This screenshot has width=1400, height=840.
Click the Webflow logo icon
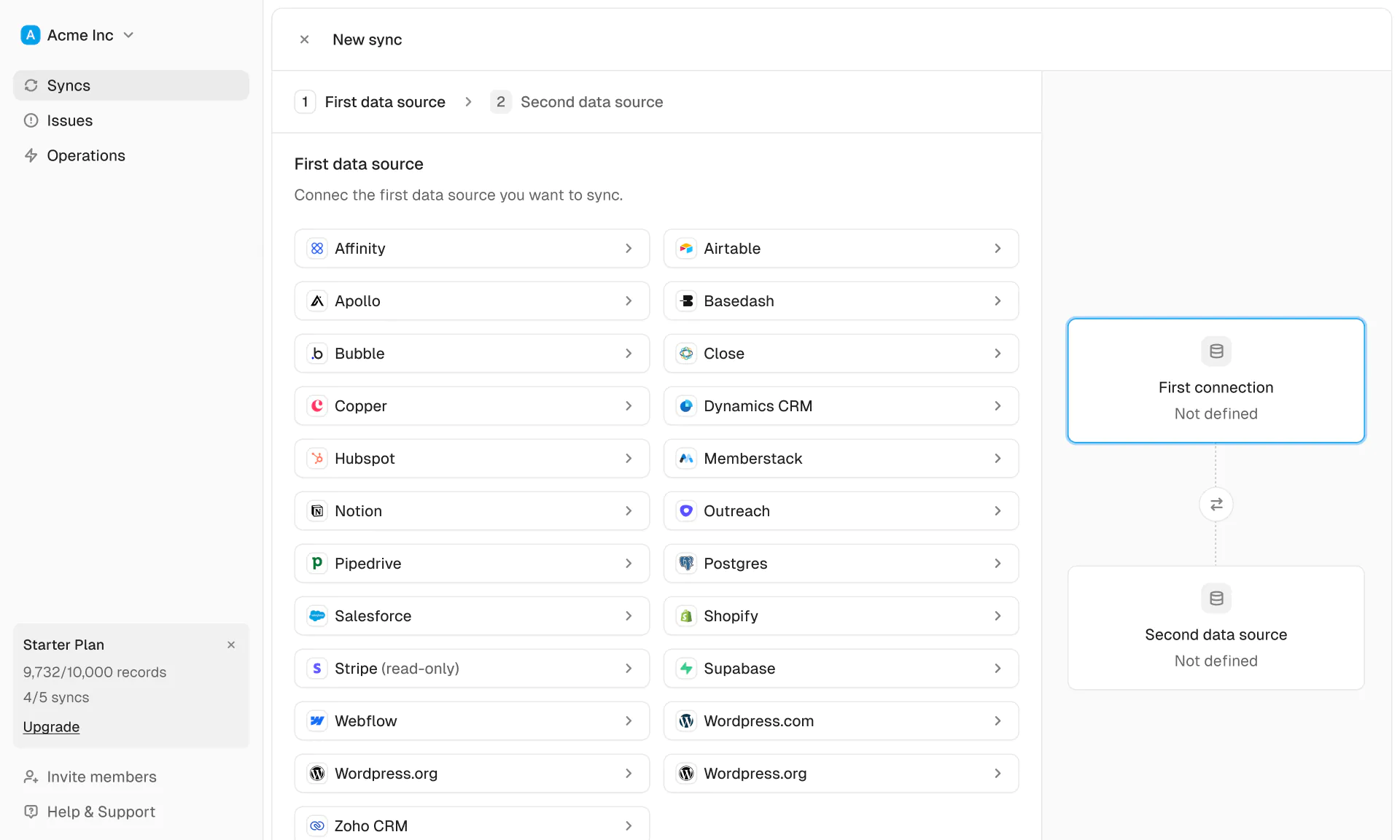tap(316, 721)
